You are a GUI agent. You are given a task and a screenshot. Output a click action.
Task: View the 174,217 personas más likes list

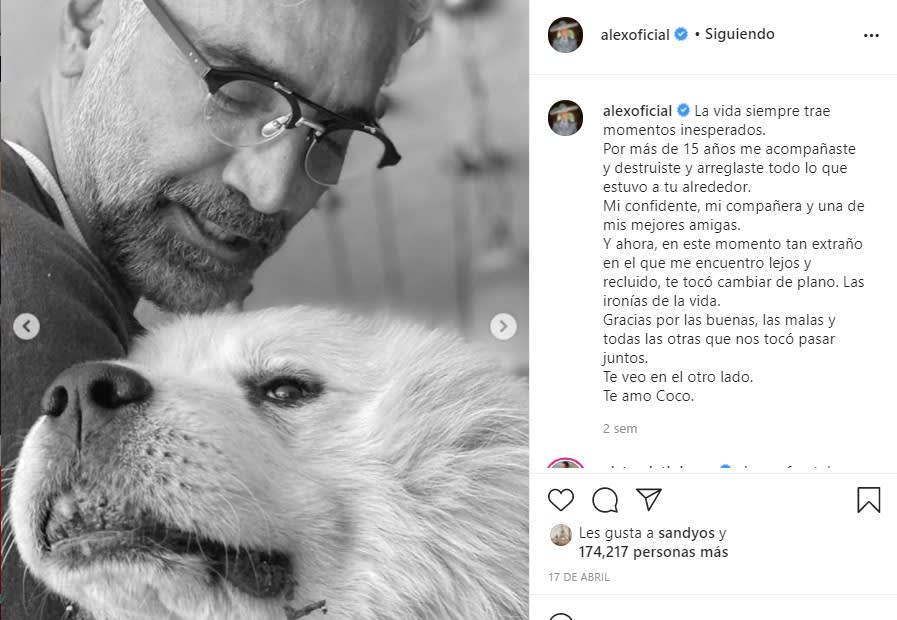pos(653,552)
